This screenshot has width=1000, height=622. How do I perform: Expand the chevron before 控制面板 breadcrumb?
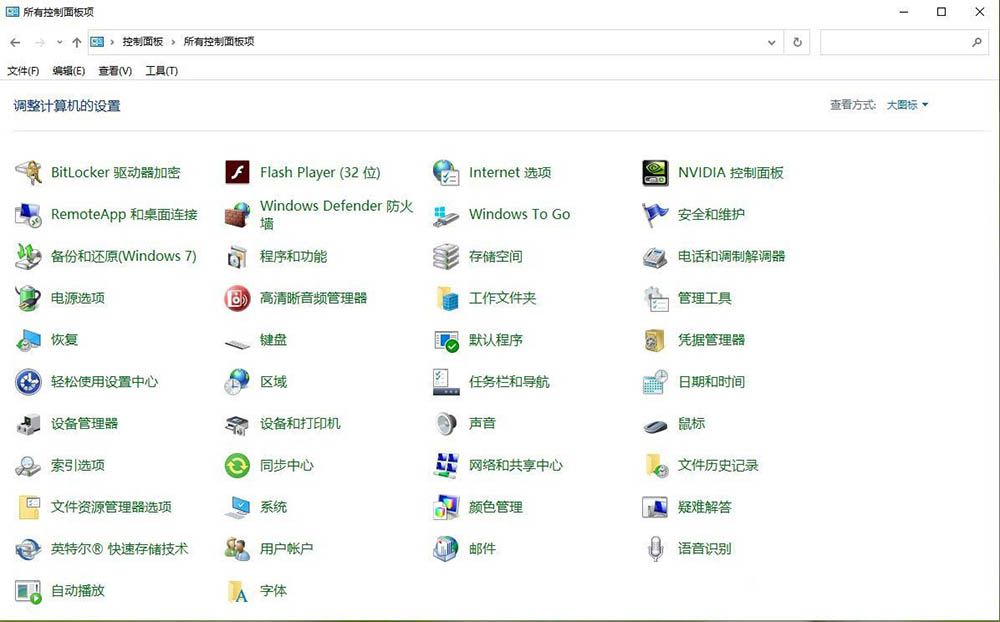[112, 42]
